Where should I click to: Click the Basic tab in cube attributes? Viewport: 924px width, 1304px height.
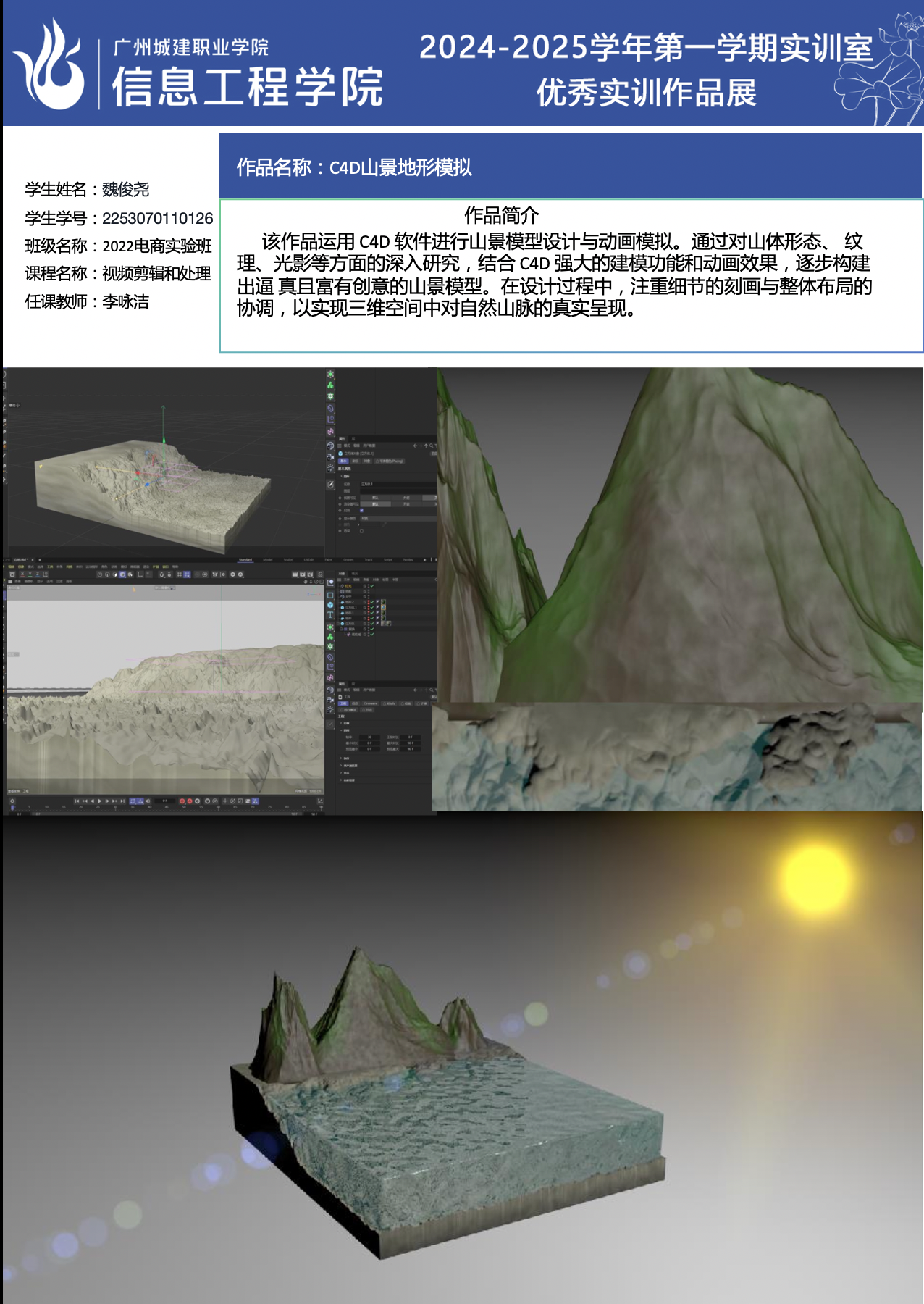point(343,461)
